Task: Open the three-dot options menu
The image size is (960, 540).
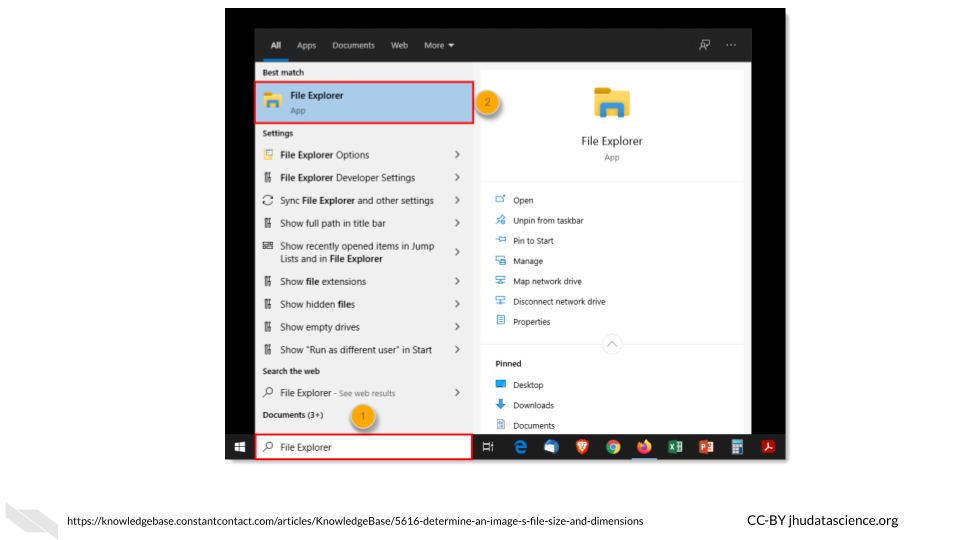Action: [731, 45]
